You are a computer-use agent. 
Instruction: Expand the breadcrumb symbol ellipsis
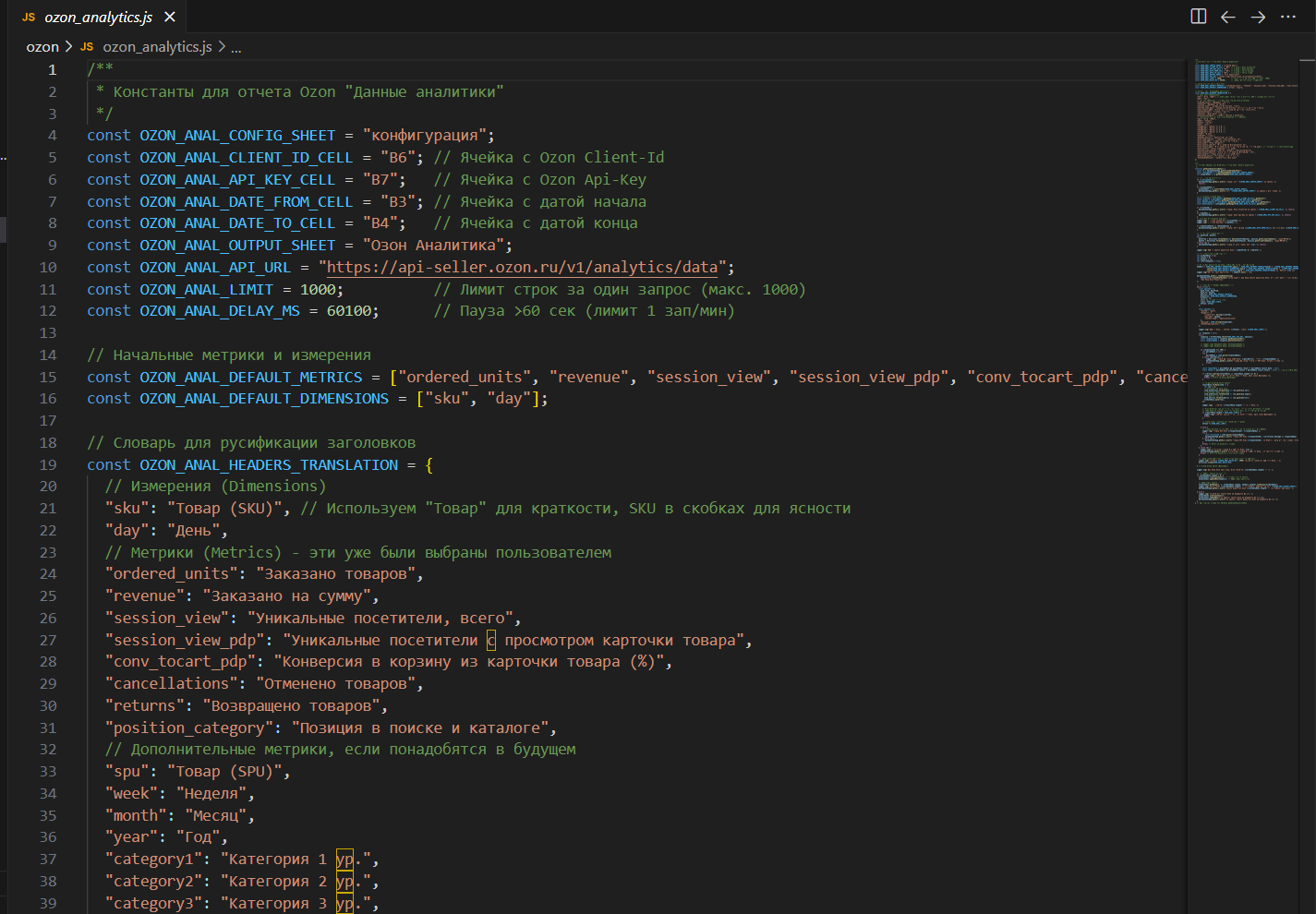click(x=236, y=47)
